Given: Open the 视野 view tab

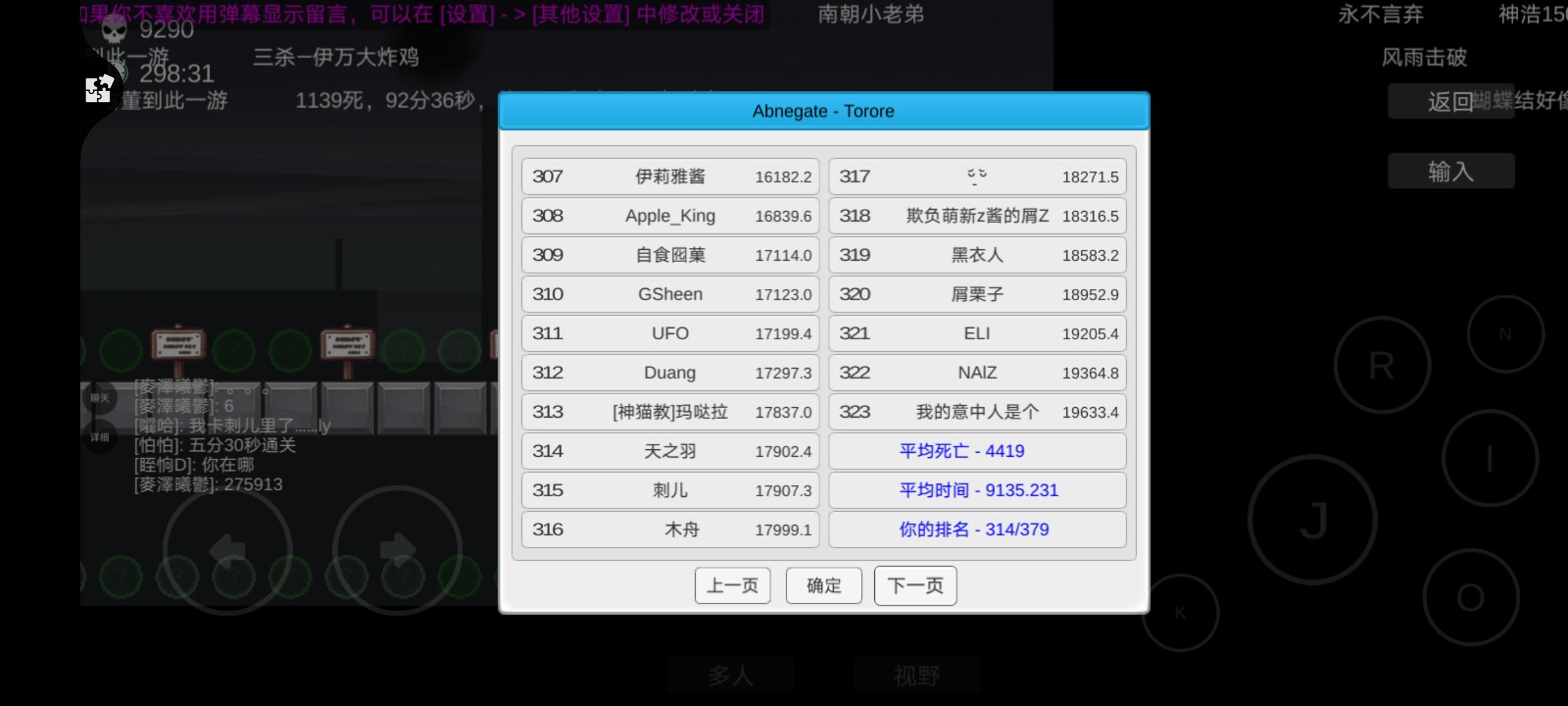Looking at the screenshot, I should pyautogui.click(x=917, y=675).
